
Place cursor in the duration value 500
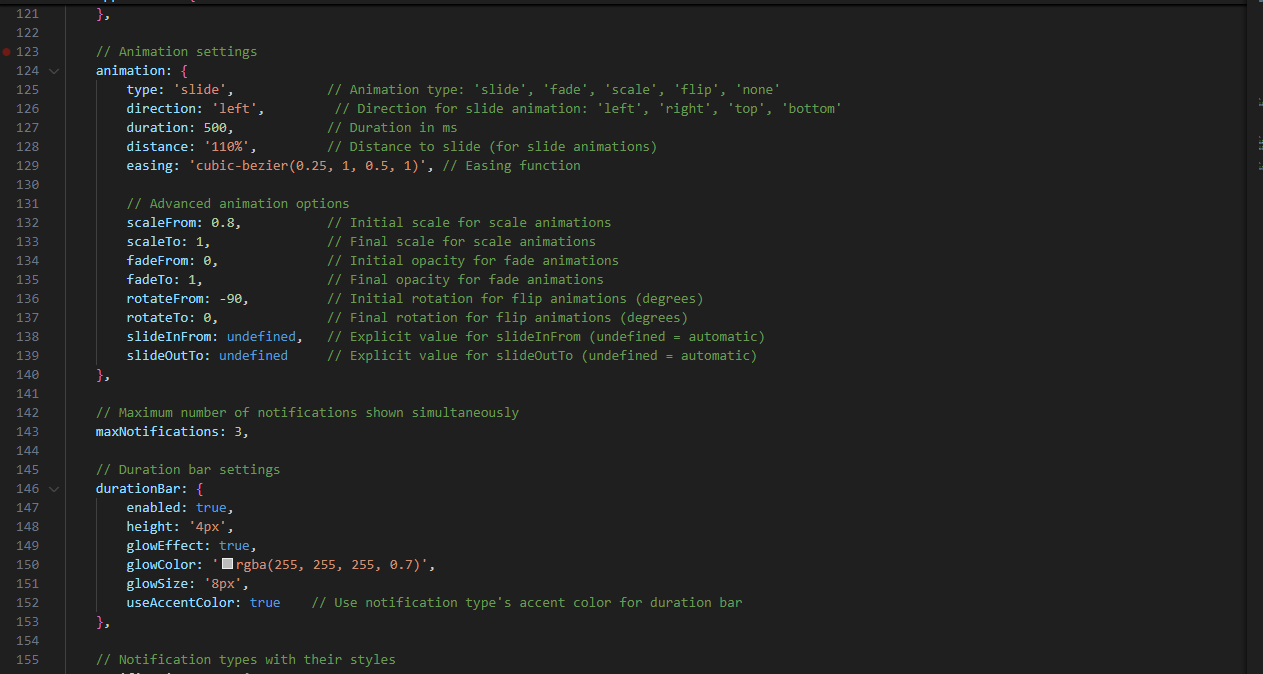tap(218, 128)
